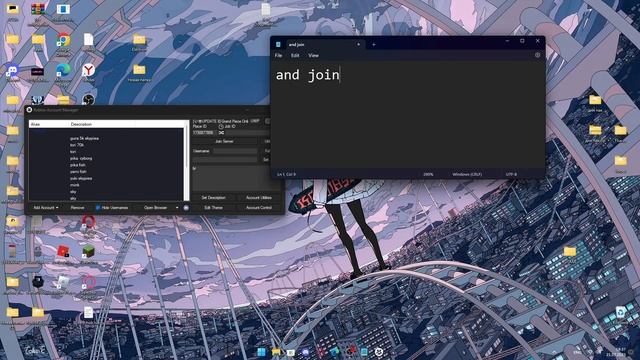Open Edit menu in Notepad
This screenshot has width=640, height=360.
pos(295,56)
